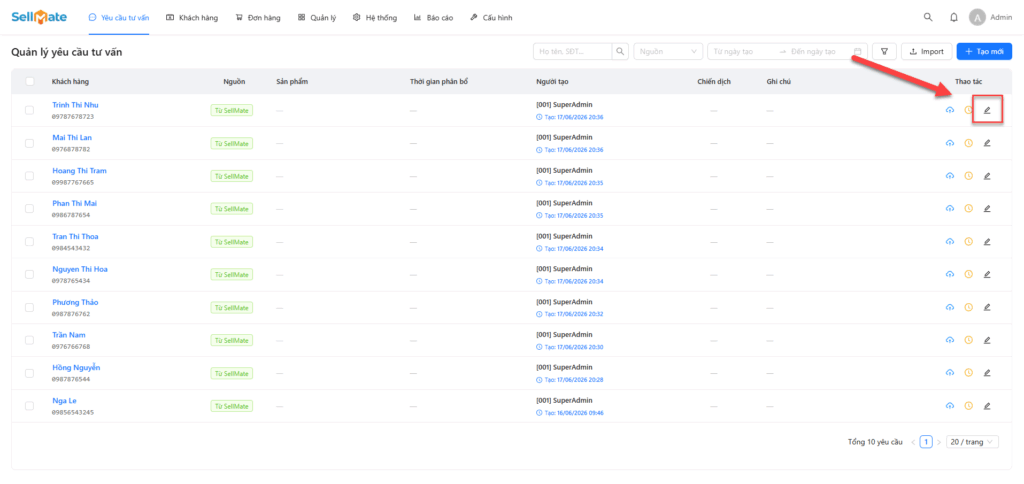This screenshot has width=1024, height=484.
Task: Click the Thời gian phân bổ column header
Action: pyautogui.click(x=440, y=82)
